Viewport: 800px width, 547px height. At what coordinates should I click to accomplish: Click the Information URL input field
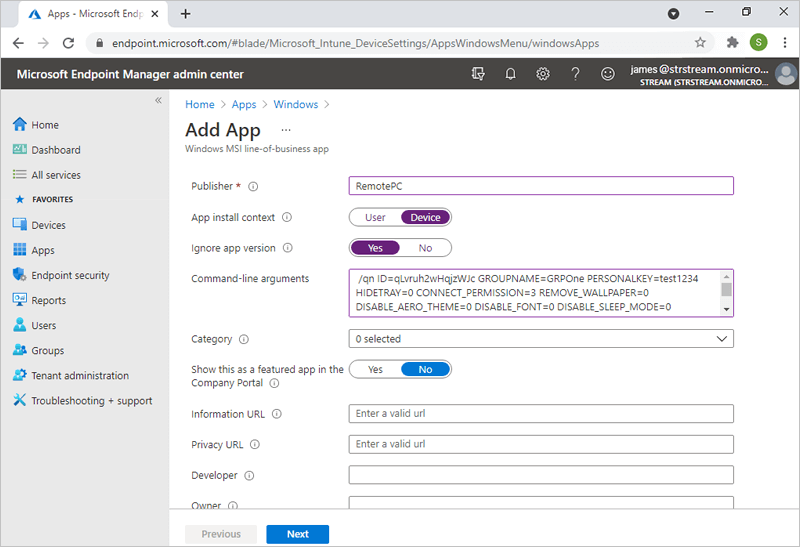tap(541, 414)
